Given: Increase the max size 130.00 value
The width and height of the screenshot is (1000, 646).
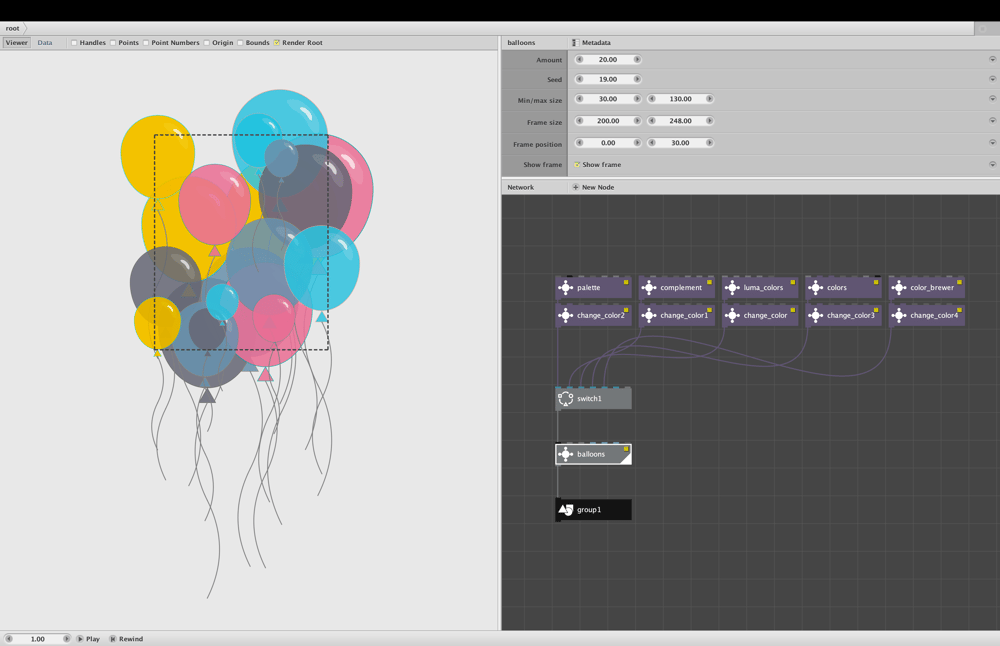Looking at the screenshot, I should (709, 99).
